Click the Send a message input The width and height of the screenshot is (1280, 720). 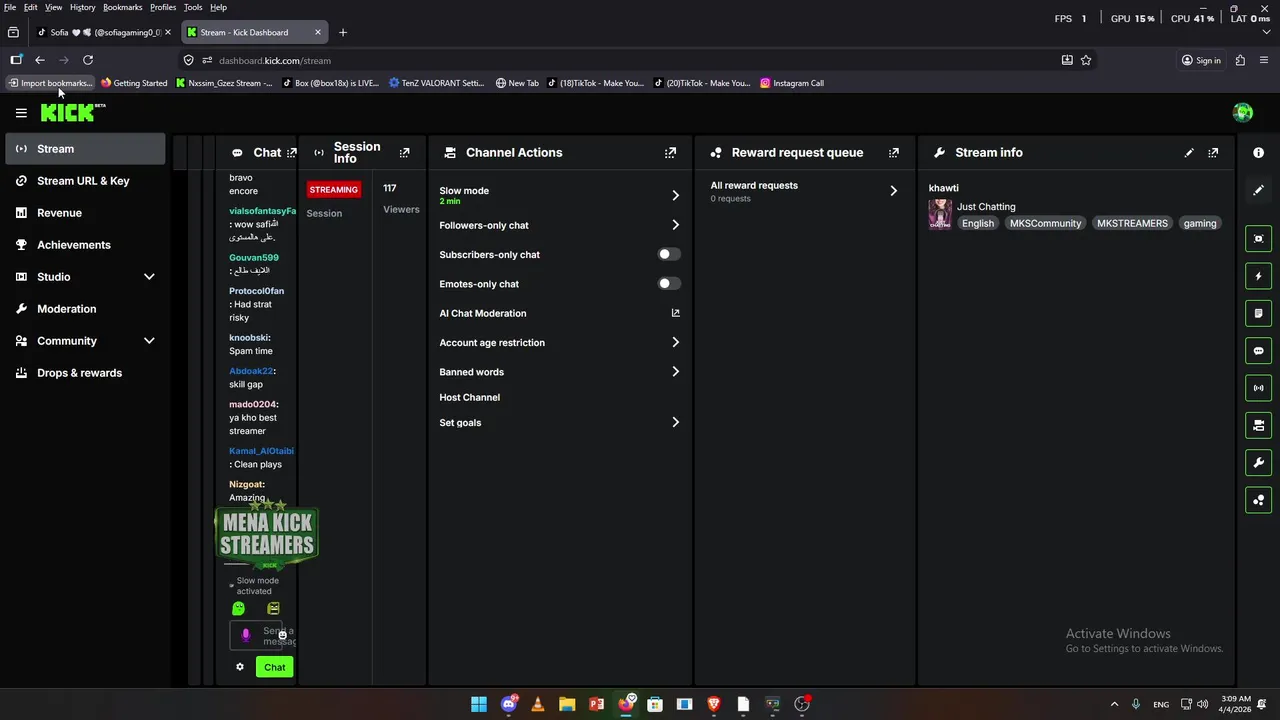click(262, 635)
